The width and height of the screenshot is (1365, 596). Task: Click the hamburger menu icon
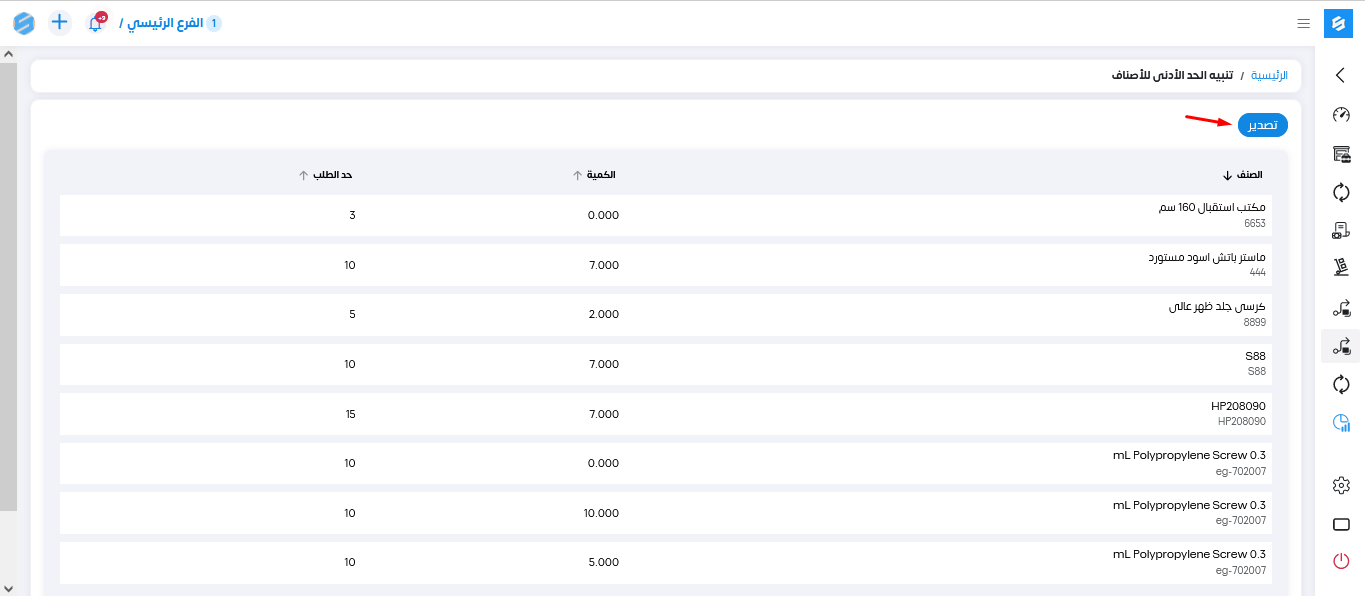pyautogui.click(x=1303, y=23)
